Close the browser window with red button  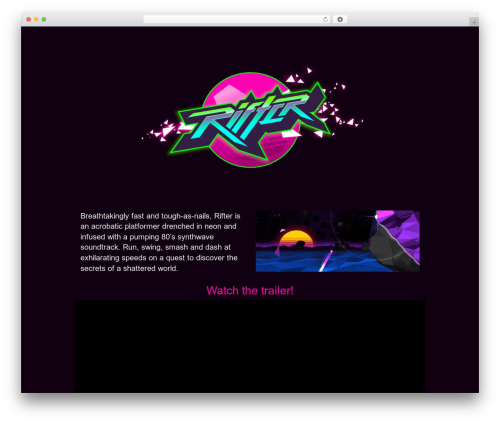click(x=29, y=19)
